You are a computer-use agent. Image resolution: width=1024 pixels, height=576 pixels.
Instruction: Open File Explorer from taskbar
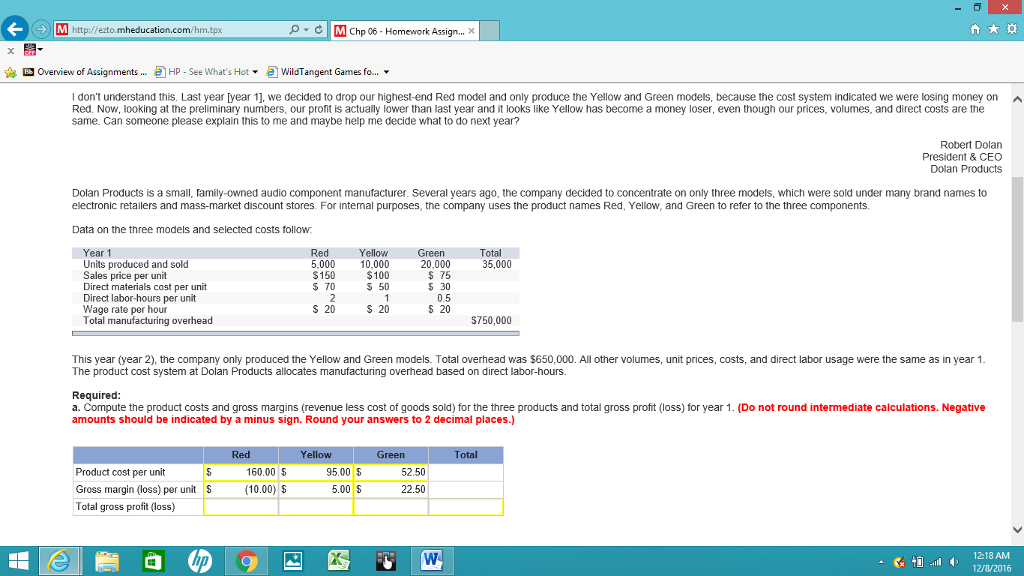(x=106, y=561)
